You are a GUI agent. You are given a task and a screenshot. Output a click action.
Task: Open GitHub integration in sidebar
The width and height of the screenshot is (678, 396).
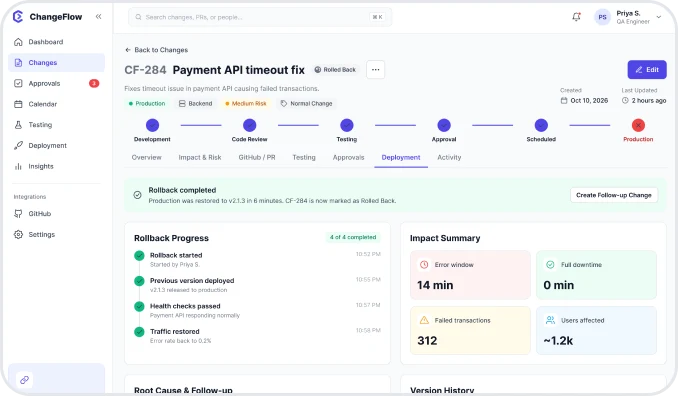56,214
